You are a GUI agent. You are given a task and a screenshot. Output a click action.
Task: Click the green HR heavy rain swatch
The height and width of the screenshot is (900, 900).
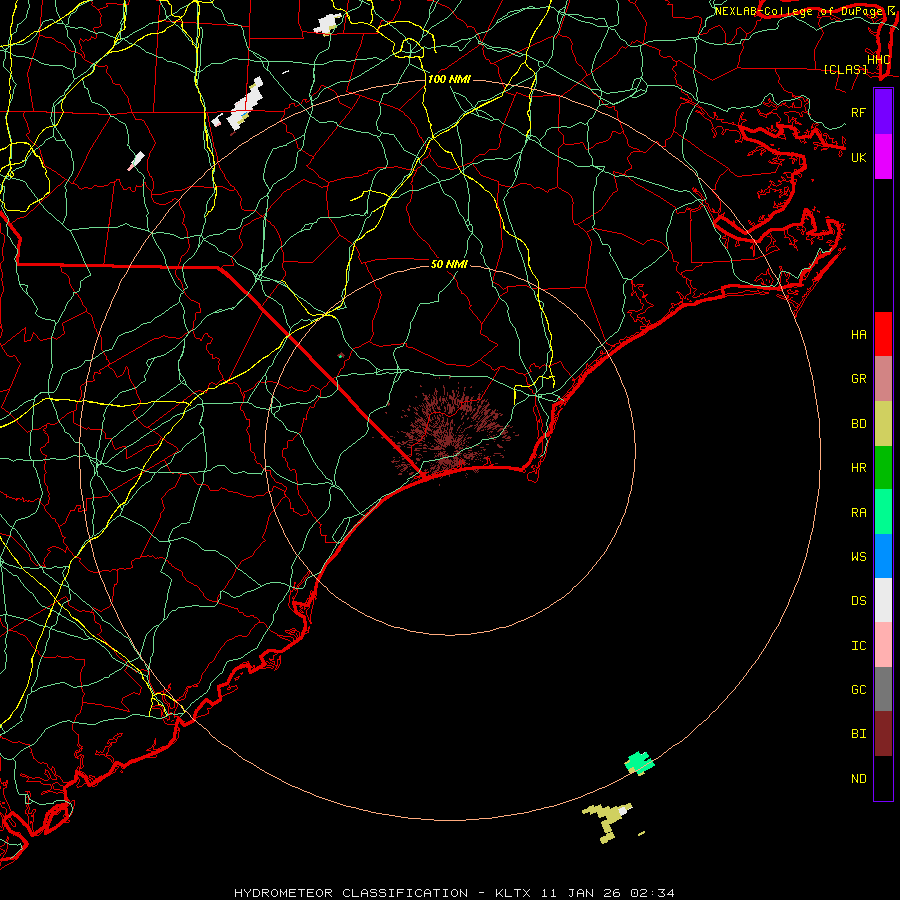point(883,468)
